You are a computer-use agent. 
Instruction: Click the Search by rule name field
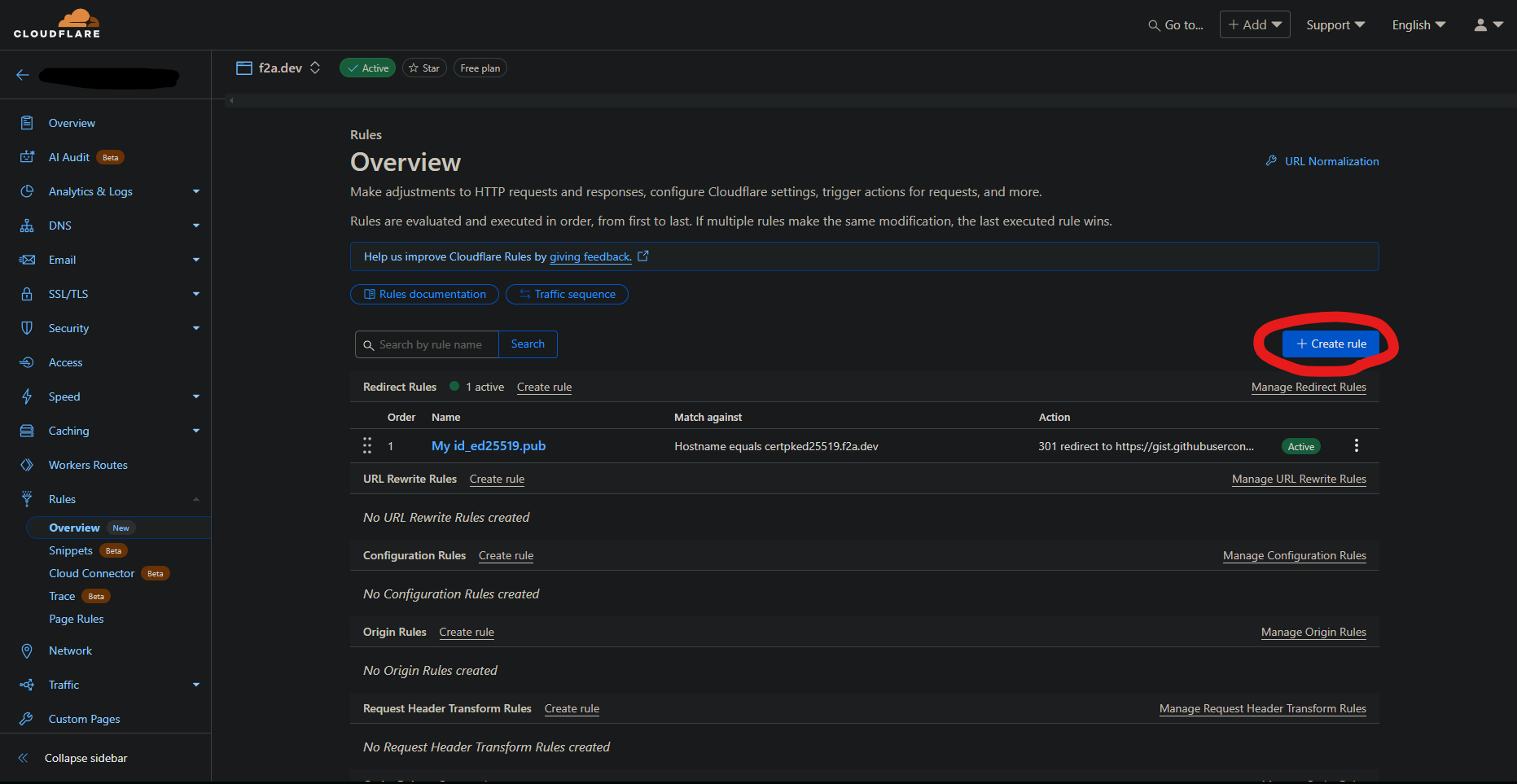tap(430, 344)
